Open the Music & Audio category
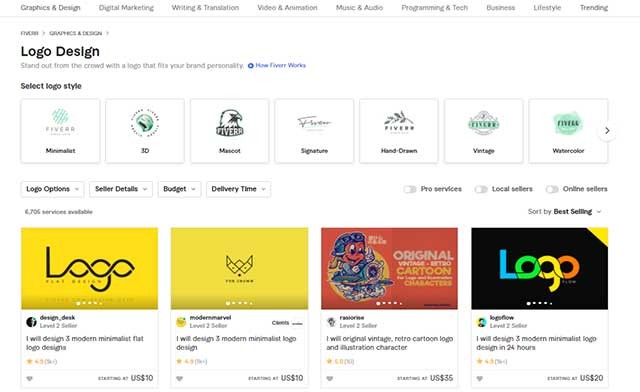This screenshot has width=640, height=392. coord(359,7)
